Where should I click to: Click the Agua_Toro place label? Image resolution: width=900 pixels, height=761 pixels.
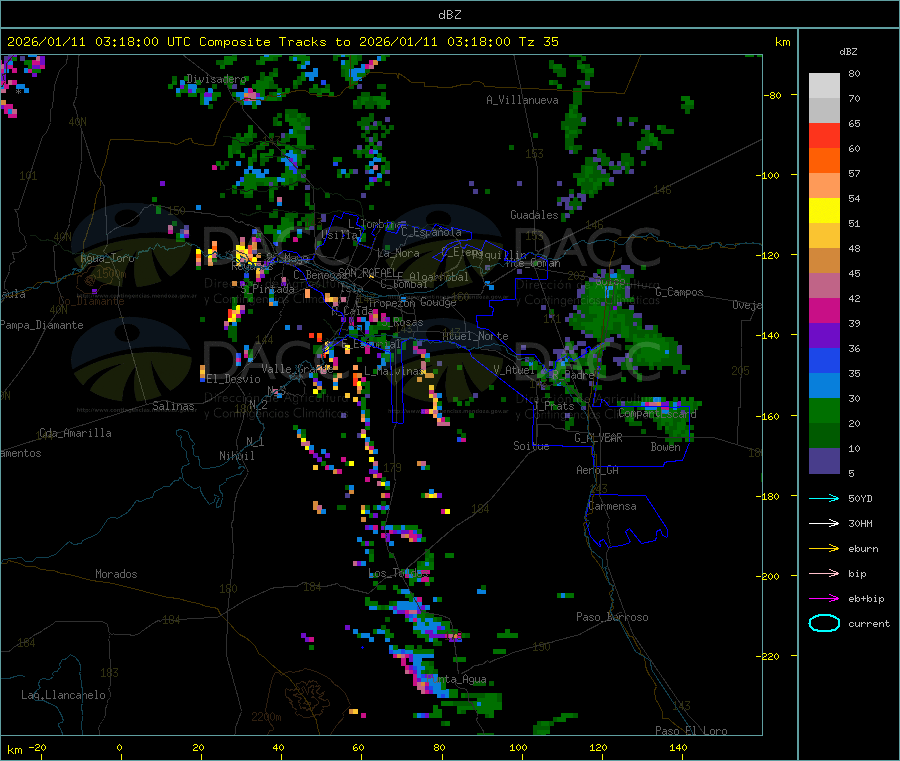point(107,258)
